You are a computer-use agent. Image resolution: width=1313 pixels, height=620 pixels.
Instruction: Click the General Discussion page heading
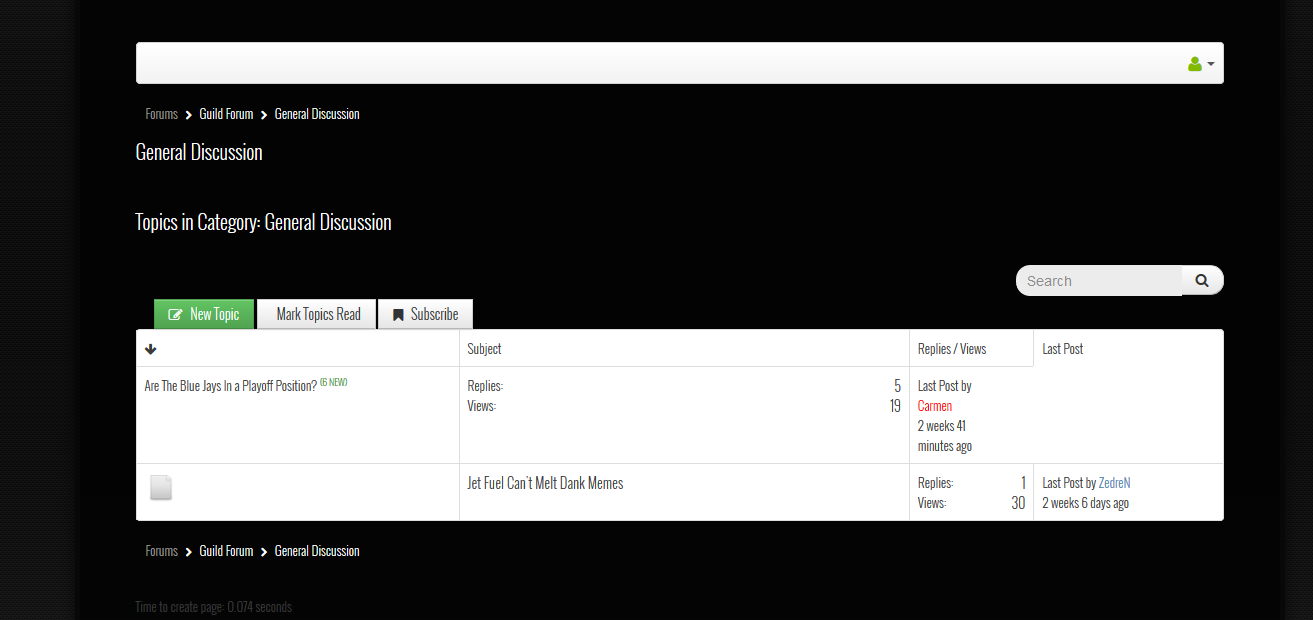(199, 152)
